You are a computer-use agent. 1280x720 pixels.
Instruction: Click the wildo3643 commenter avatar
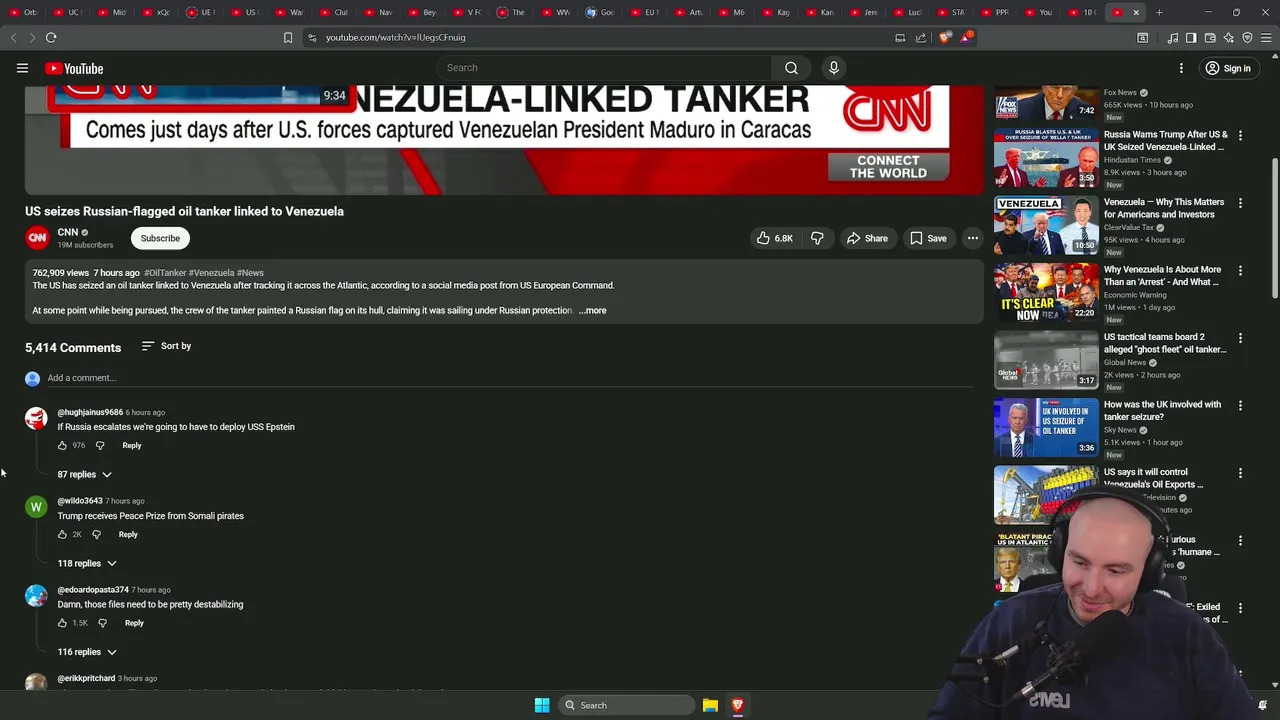(x=36, y=507)
